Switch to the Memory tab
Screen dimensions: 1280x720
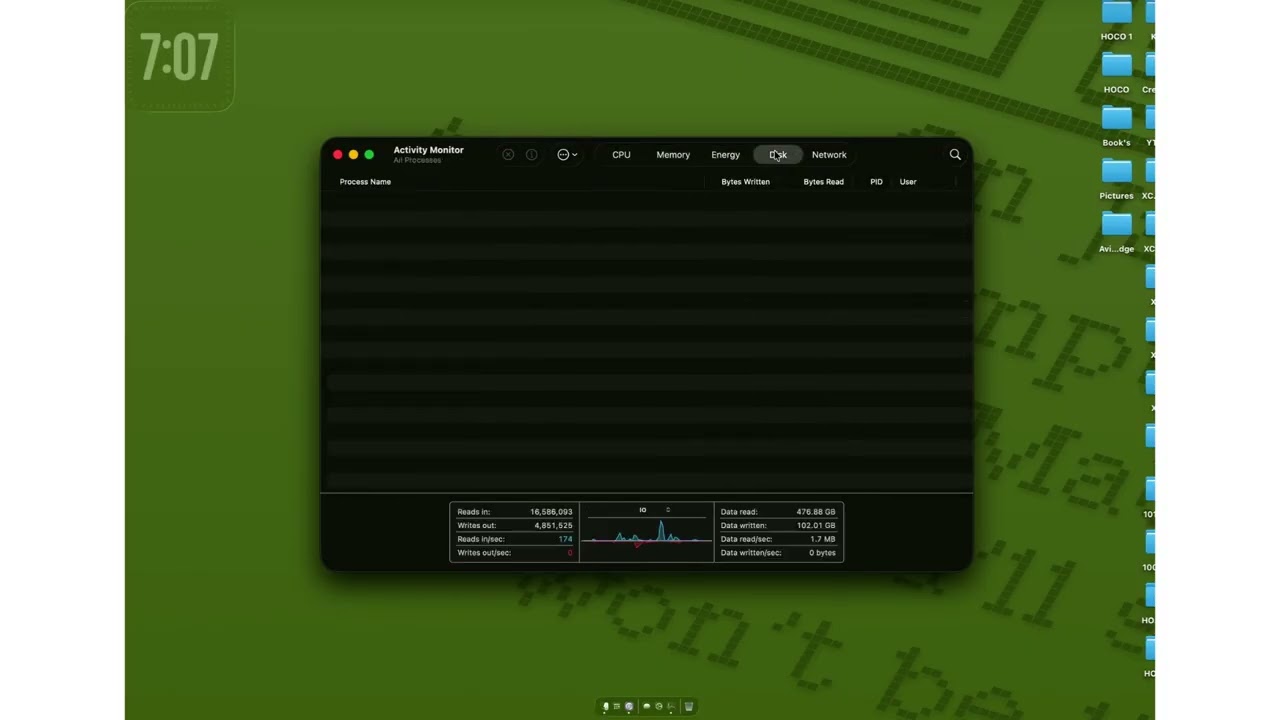[x=673, y=155]
